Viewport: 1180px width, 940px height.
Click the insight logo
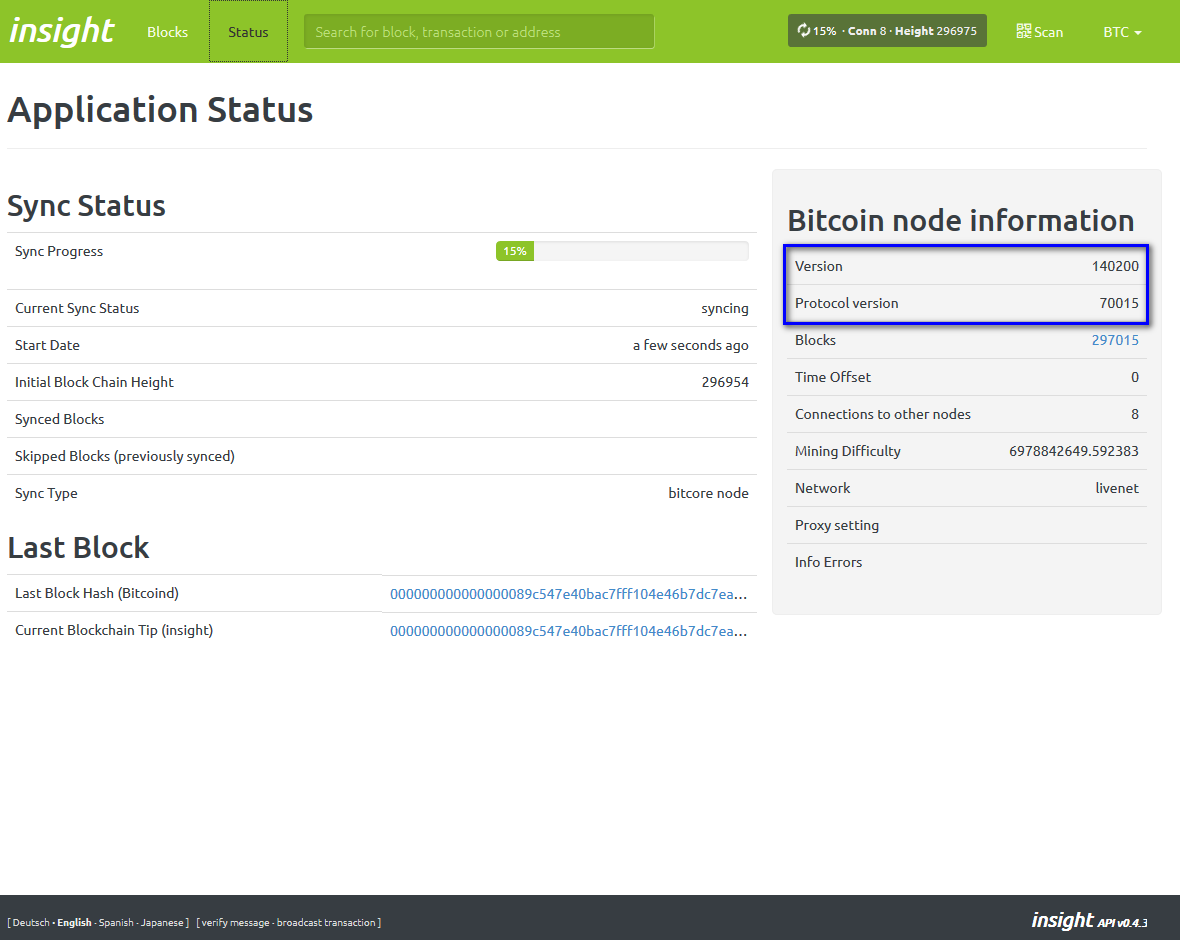tap(61, 31)
